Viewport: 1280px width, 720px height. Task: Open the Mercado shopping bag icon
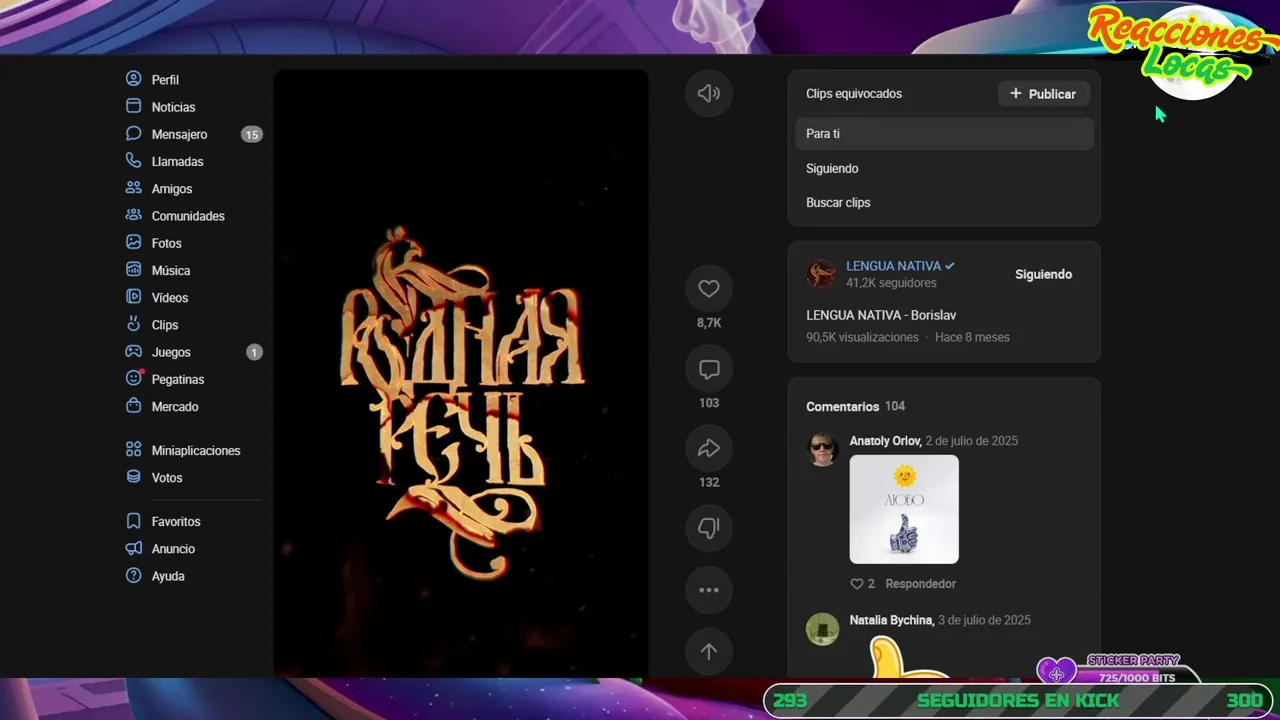[133, 406]
